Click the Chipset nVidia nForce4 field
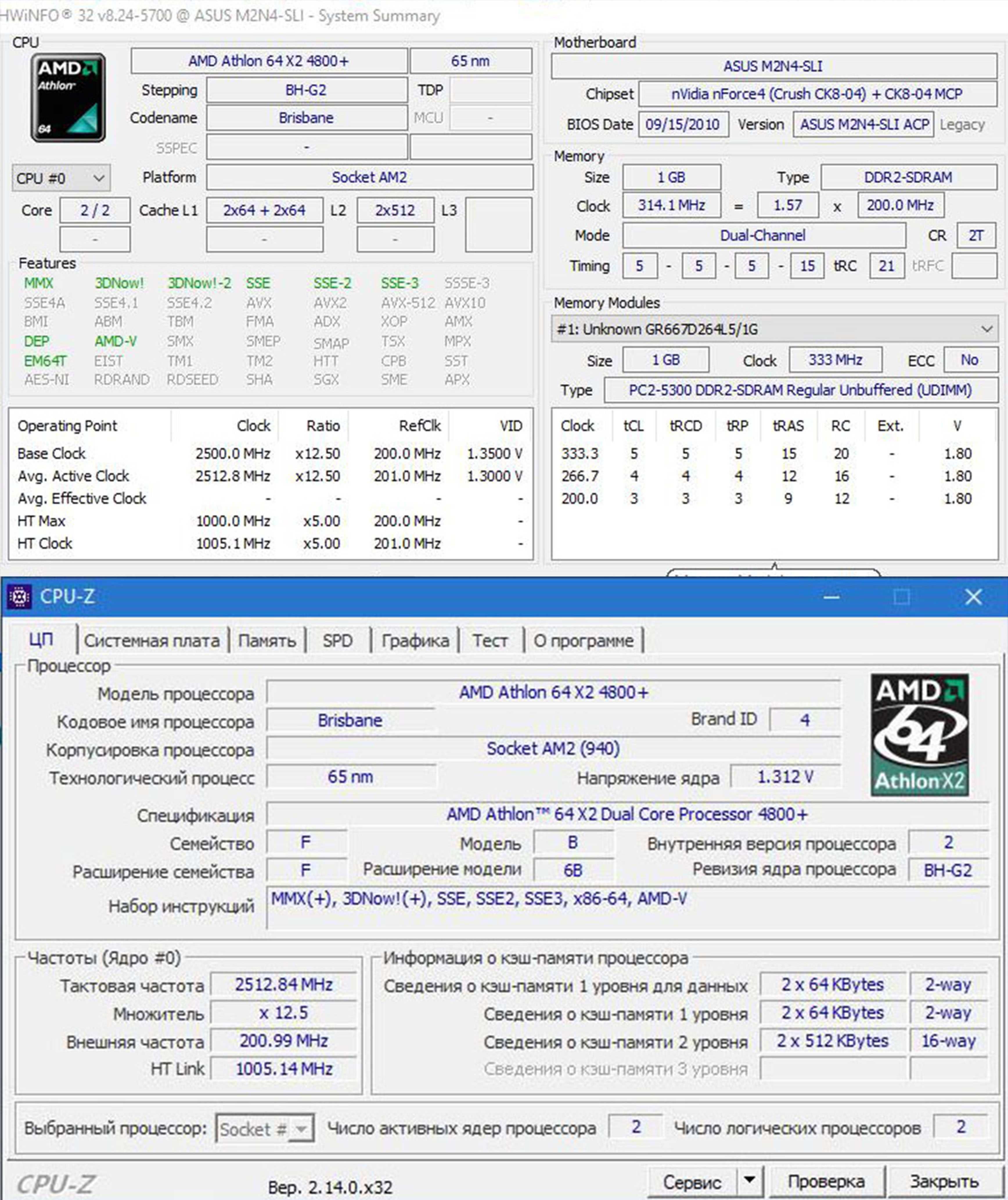Image resolution: width=1008 pixels, height=1200 pixels. (x=818, y=94)
